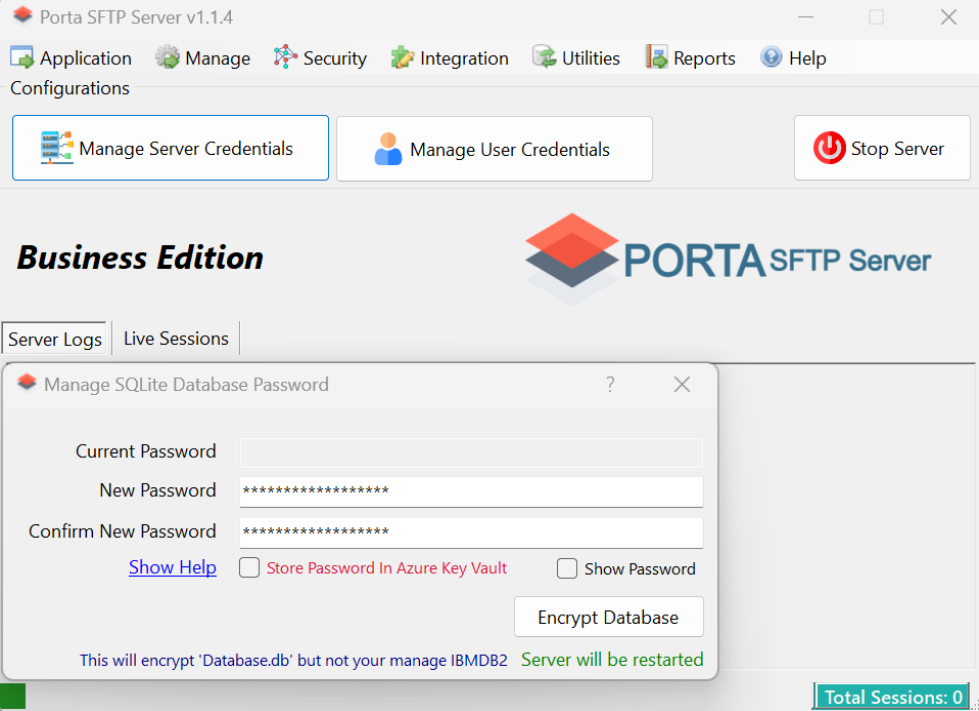Enable the Show Password option
The image size is (979, 711).
(x=567, y=568)
